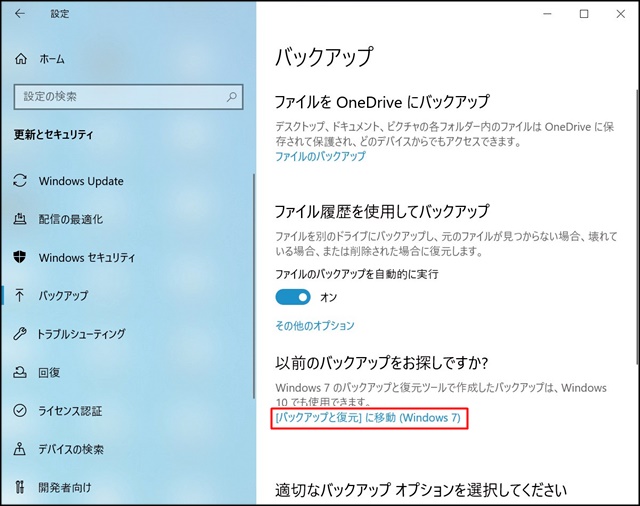Click the バックアップ page title
Image resolution: width=640 pixels, height=506 pixels.
[x=324, y=57]
